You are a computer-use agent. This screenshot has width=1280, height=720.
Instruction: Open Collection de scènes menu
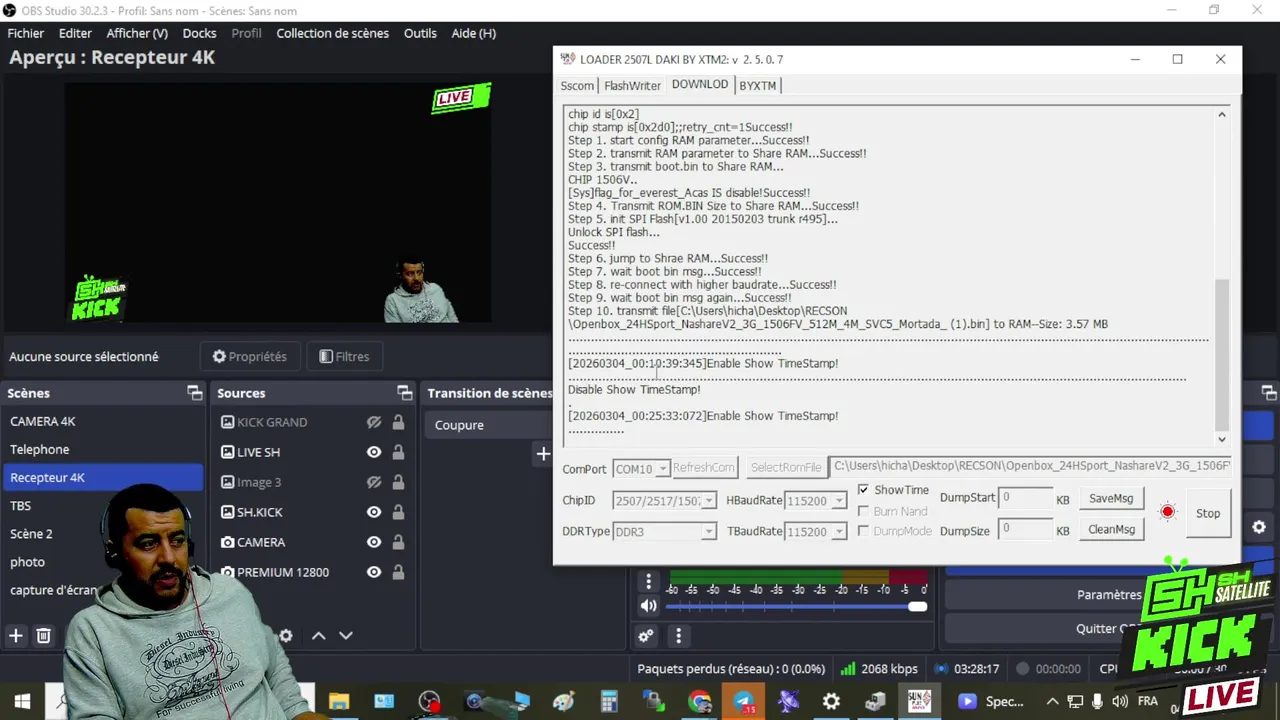332,33
